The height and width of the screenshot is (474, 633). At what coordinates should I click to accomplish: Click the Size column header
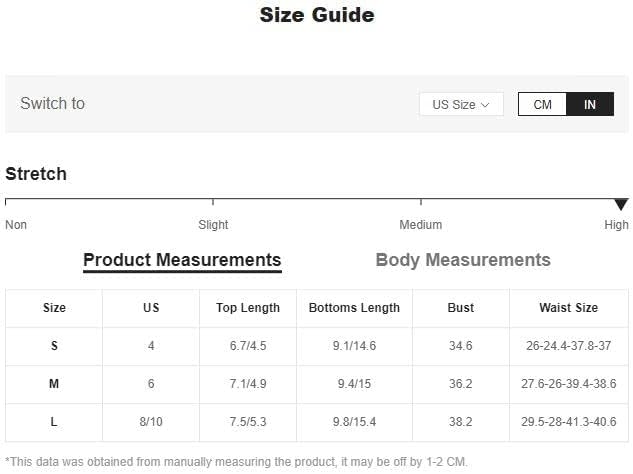(x=54, y=308)
